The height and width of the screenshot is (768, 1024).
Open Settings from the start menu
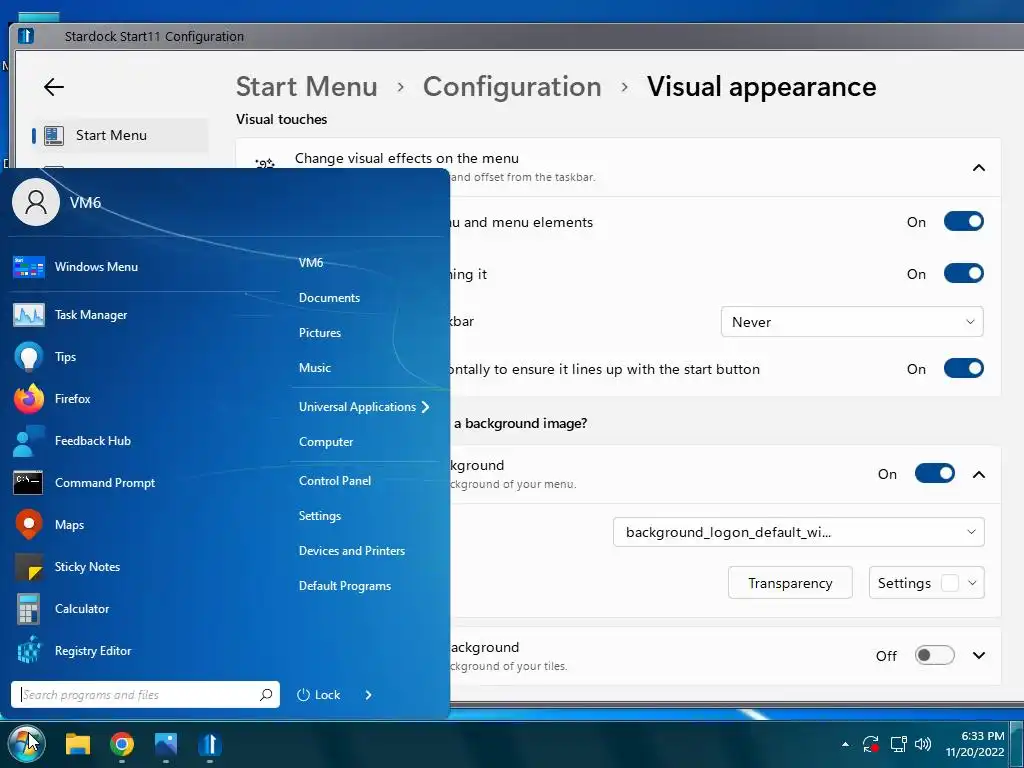tap(320, 516)
